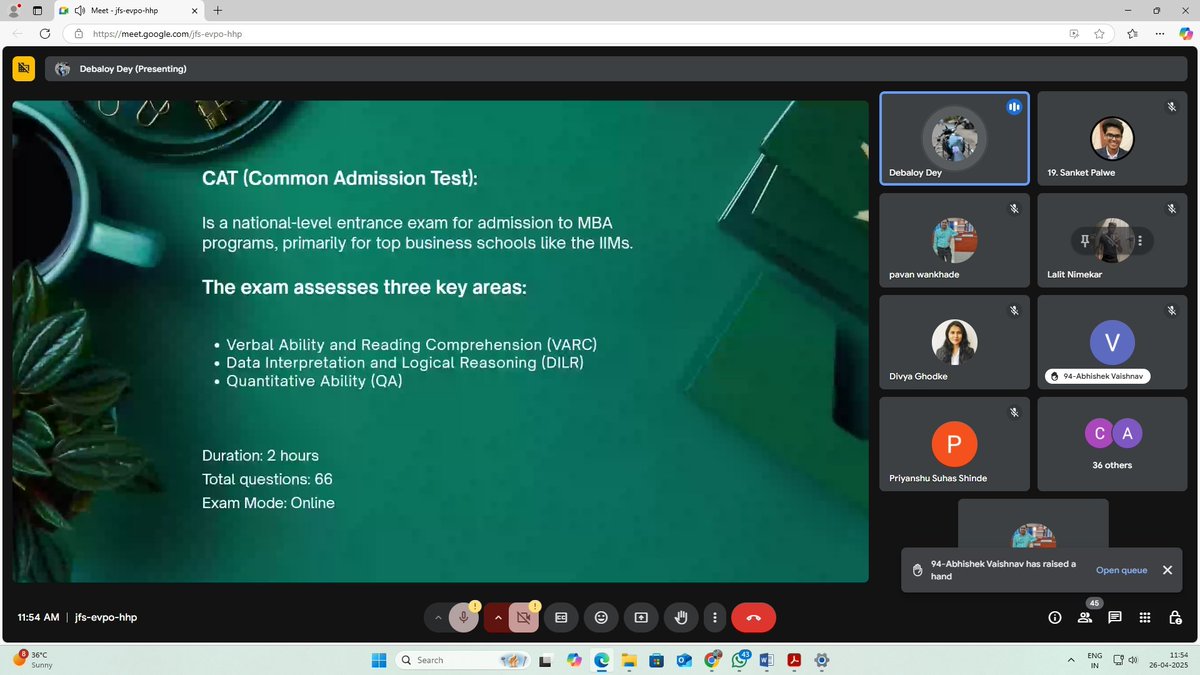Open the activities grid icon
Viewport: 1200px width, 675px height.
(1145, 618)
